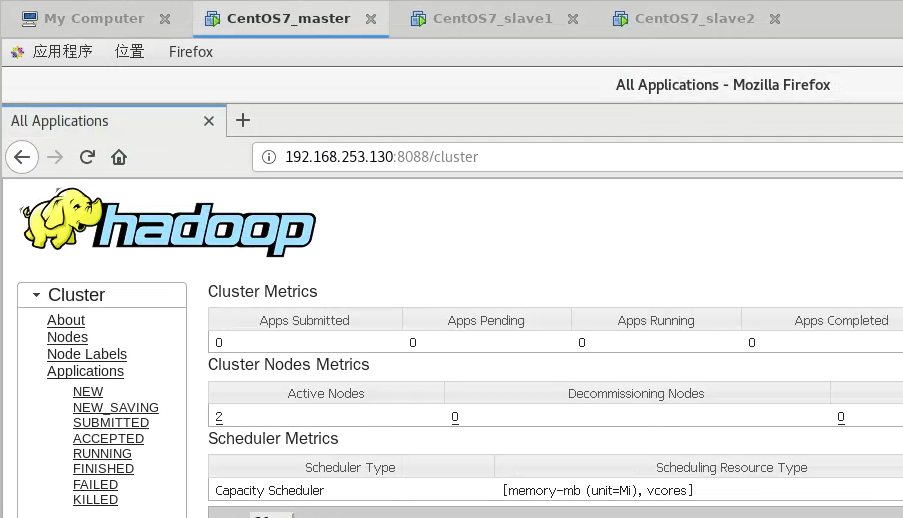Click the Active Nodes count 2

tap(219, 417)
